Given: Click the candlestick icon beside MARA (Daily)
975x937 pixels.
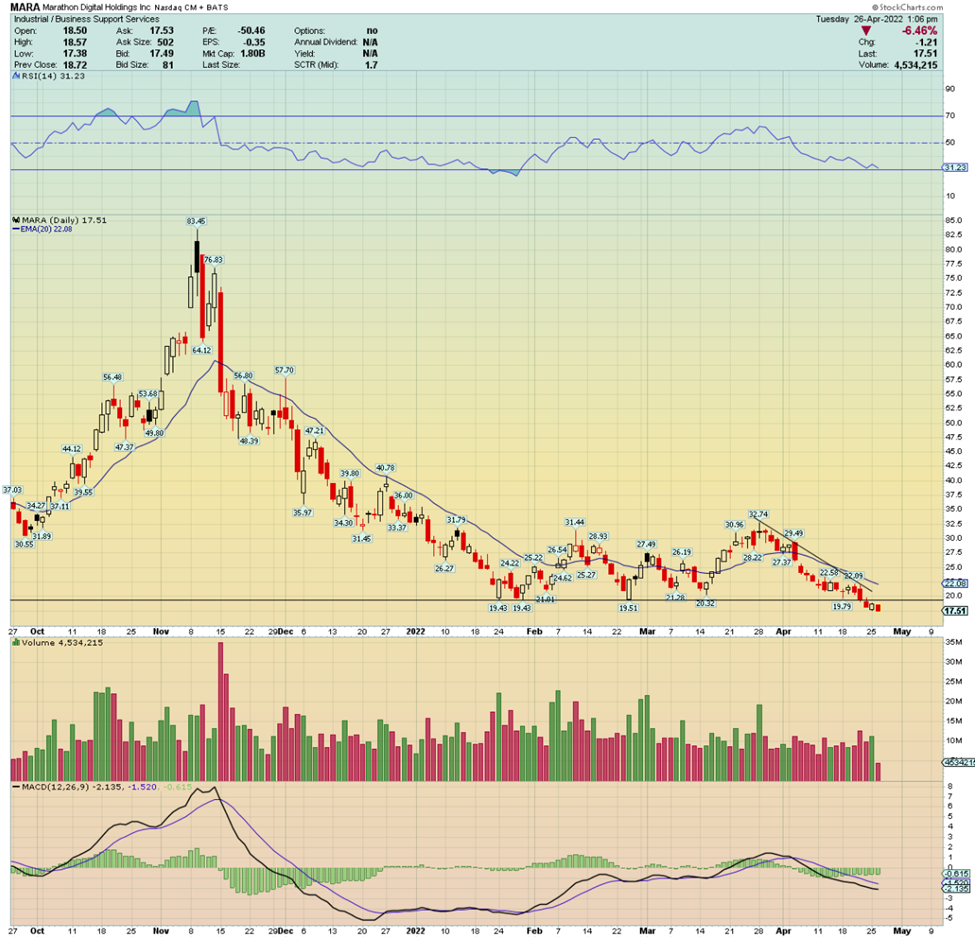Looking at the screenshot, I should pos(17,220).
